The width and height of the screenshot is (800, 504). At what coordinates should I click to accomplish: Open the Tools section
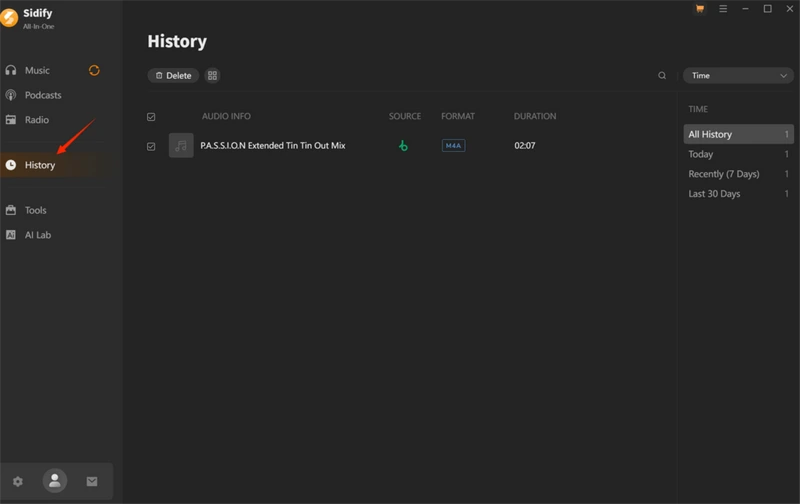click(36, 210)
